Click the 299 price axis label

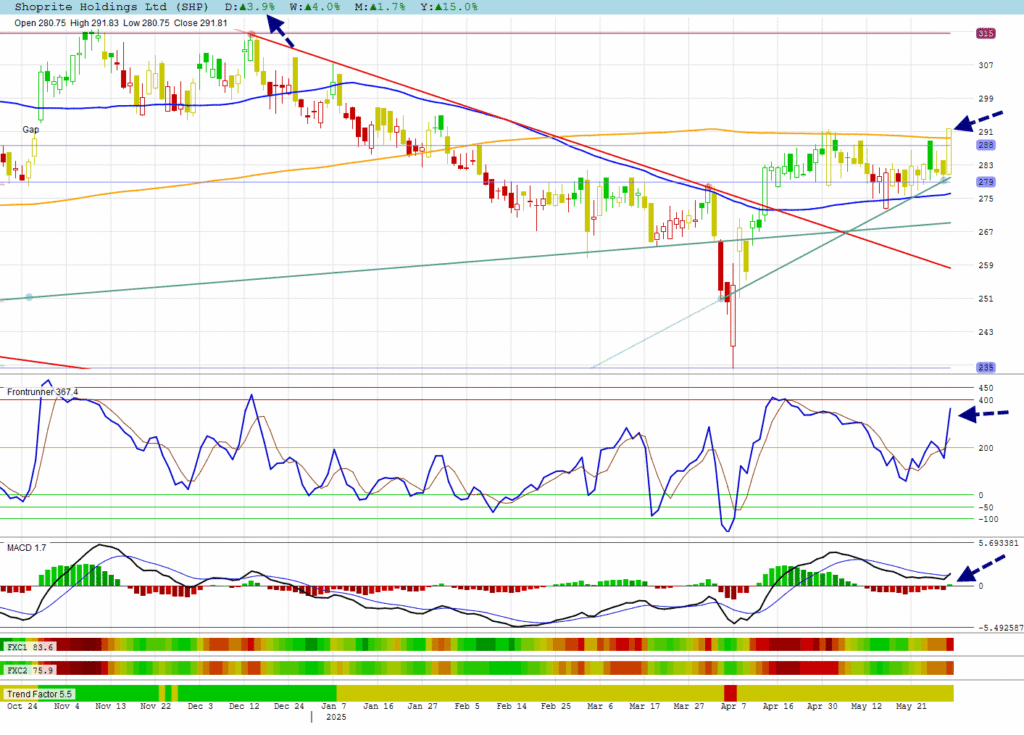985,99
